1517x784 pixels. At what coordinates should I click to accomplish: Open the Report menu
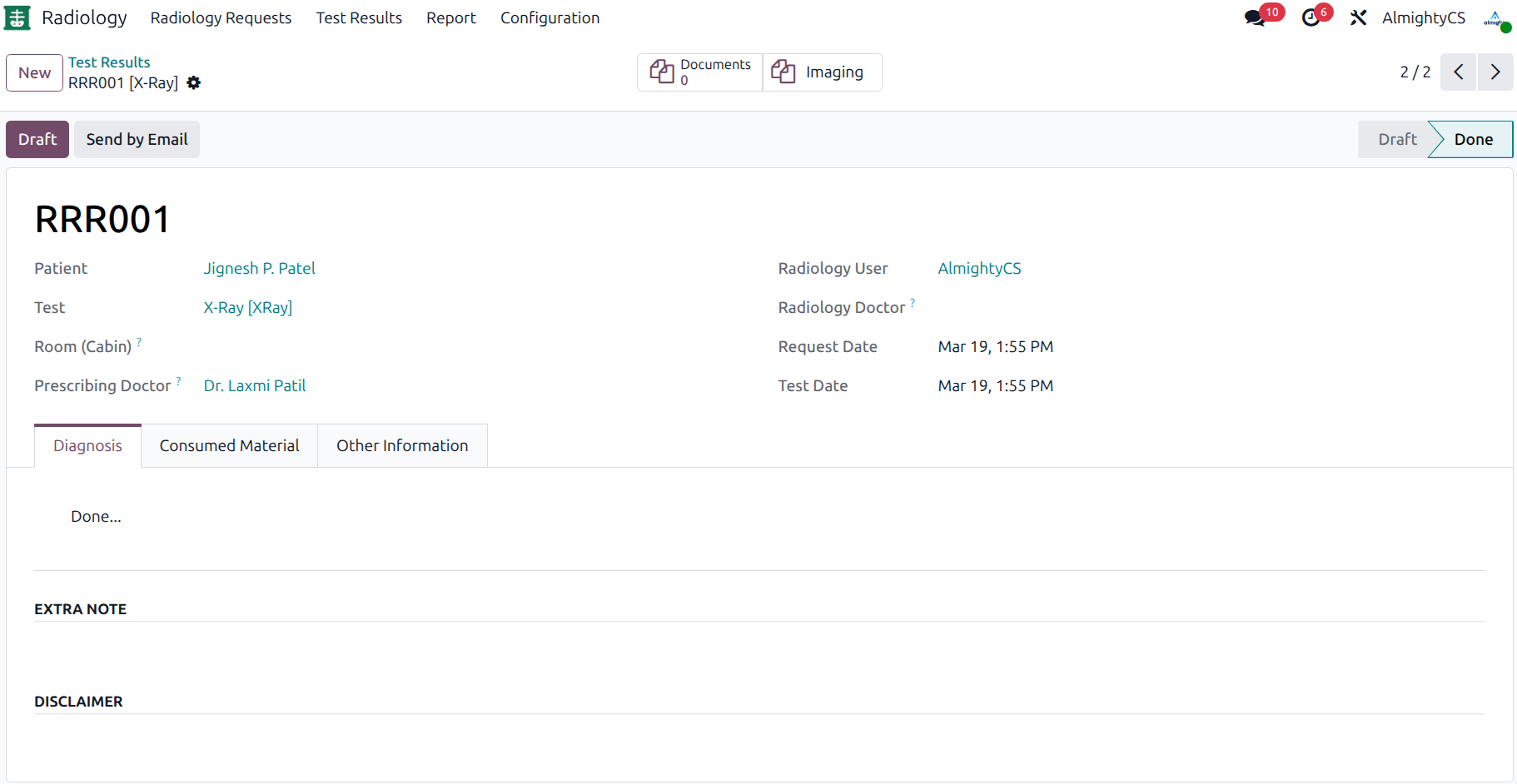451,17
